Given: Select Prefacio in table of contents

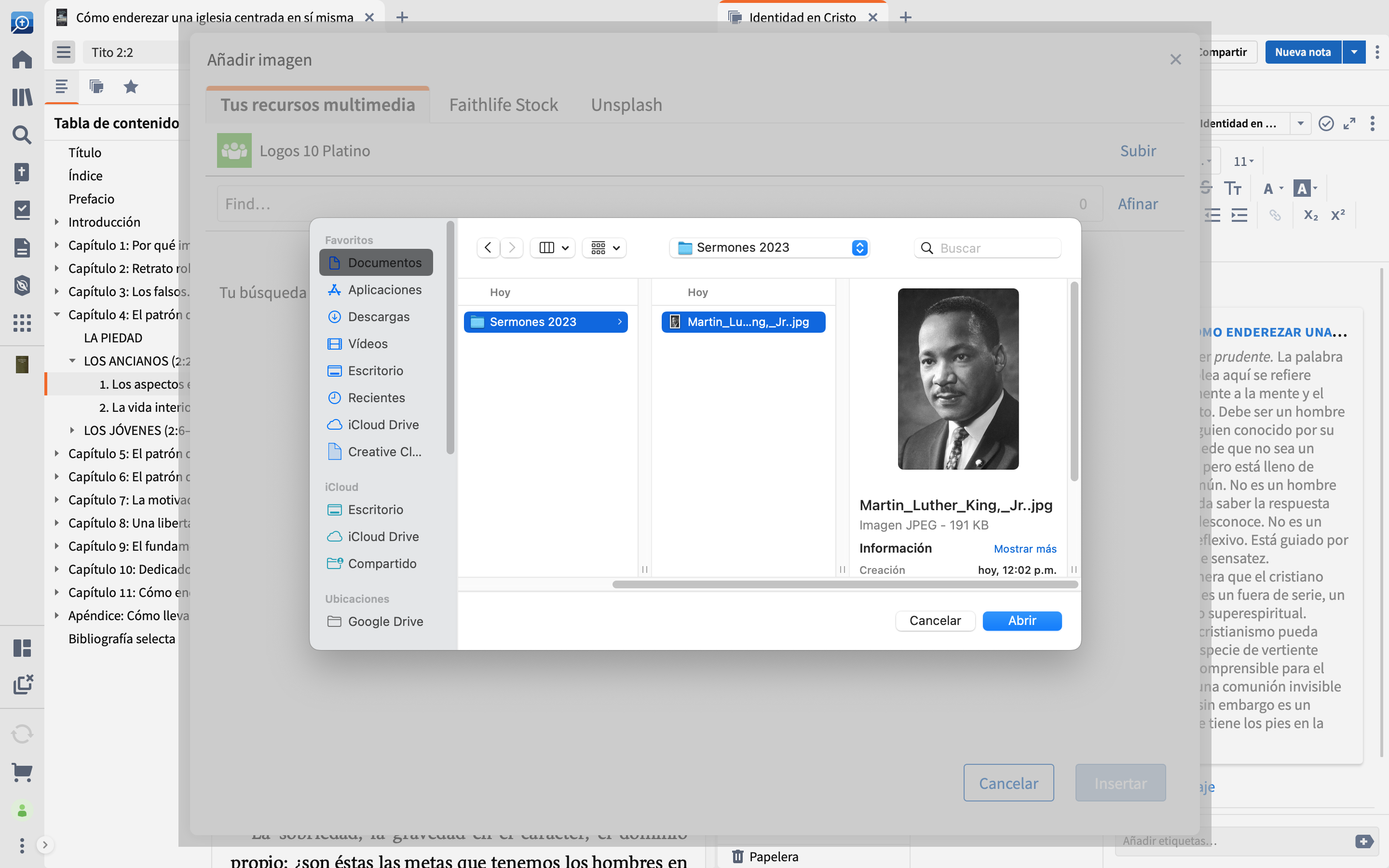Looking at the screenshot, I should pyautogui.click(x=91, y=199).
